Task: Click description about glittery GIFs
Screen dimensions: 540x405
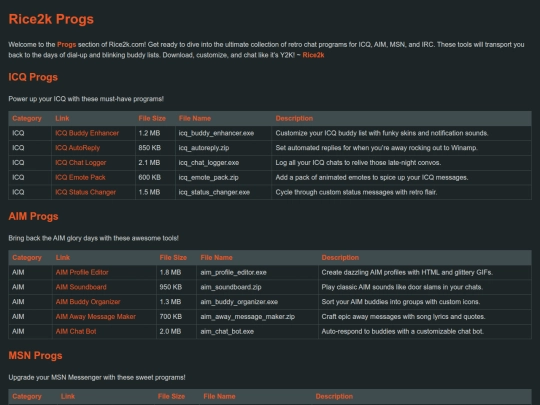Action: [x=407, y=272]
